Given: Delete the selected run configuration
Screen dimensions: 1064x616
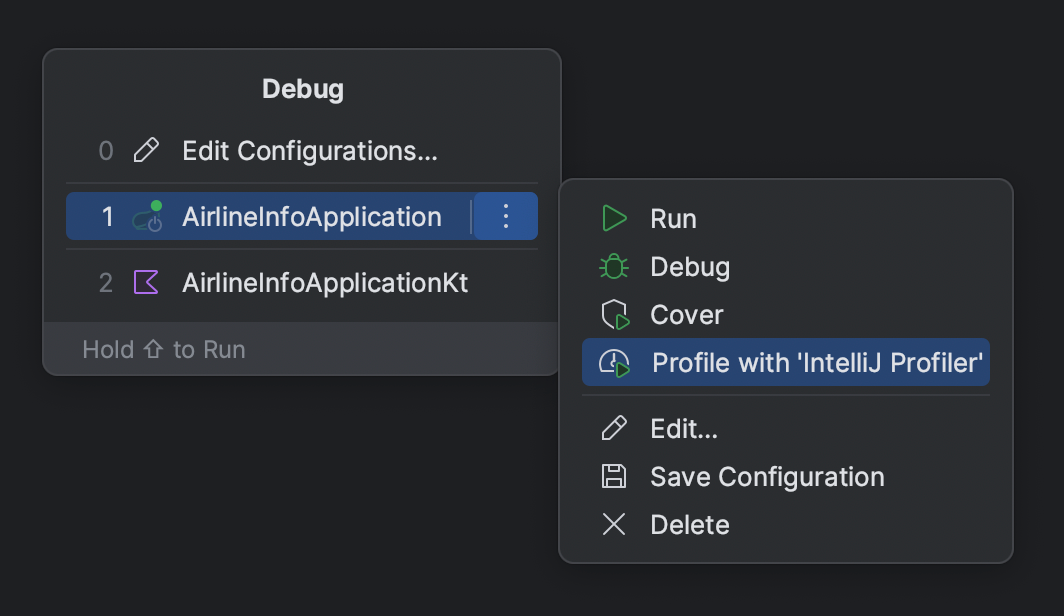Looking at the screenshot, I should coord(690,524).
